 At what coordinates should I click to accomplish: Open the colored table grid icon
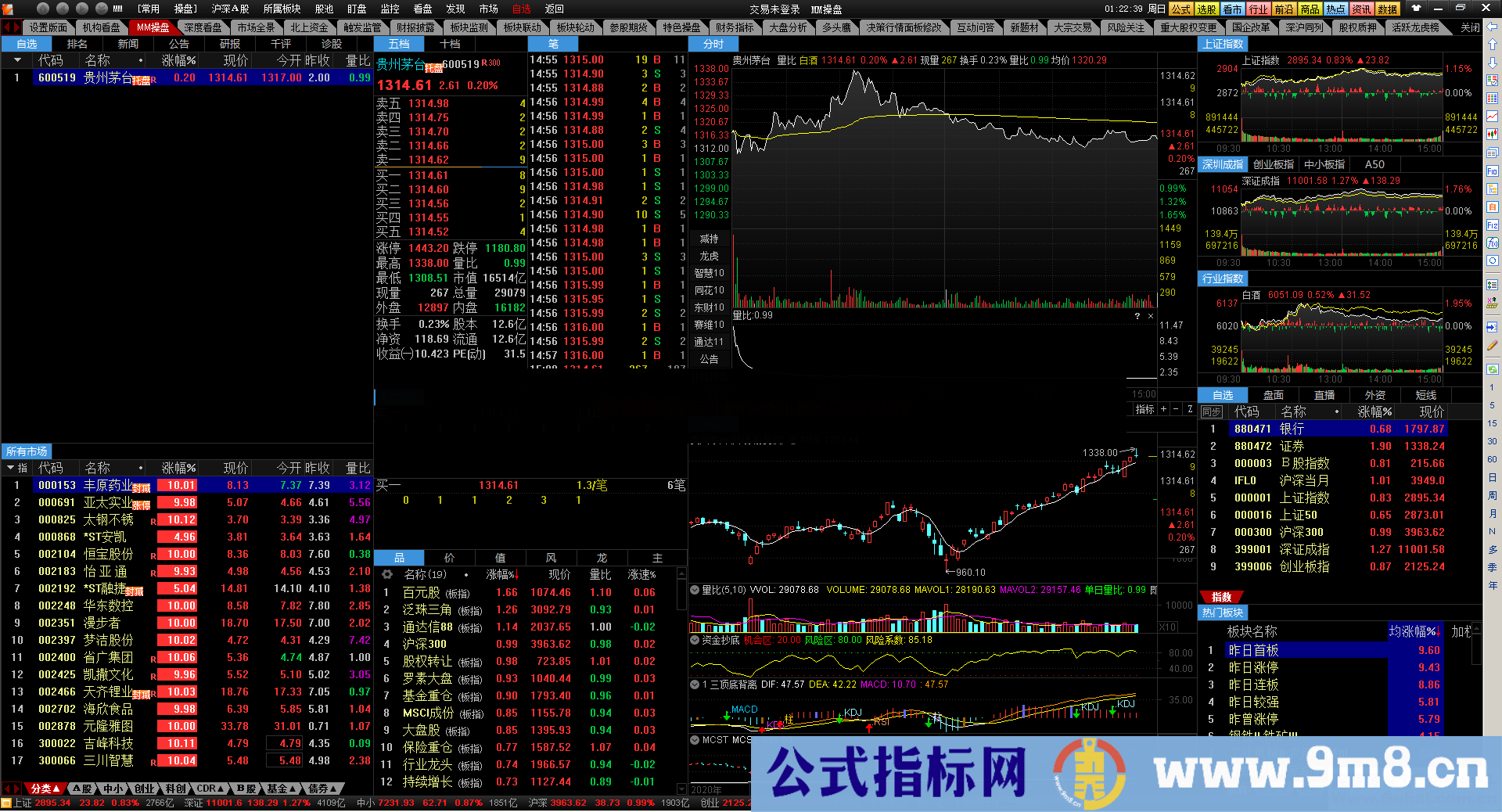tap(1493, 99)
